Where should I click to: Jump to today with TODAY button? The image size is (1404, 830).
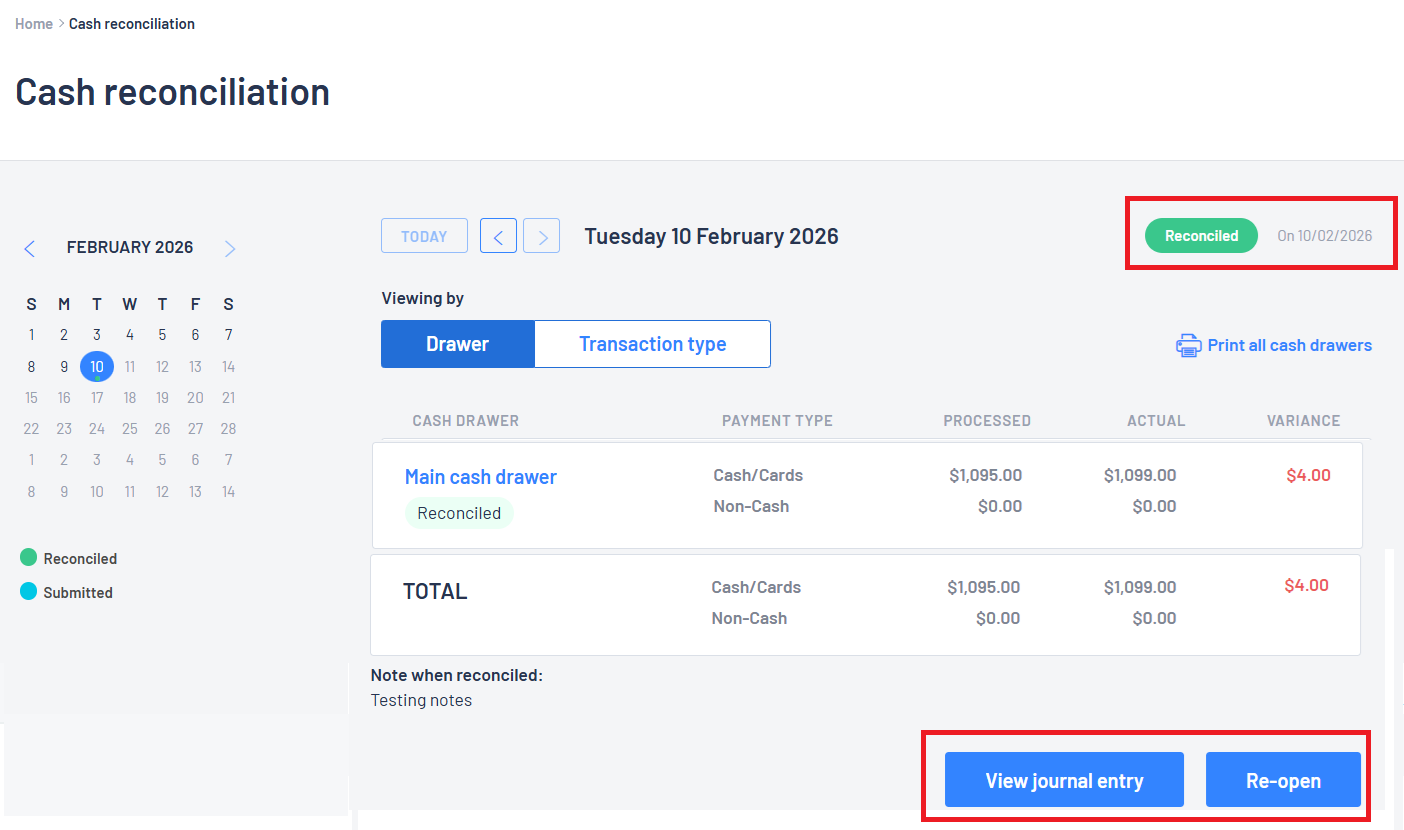coord(424,236)
